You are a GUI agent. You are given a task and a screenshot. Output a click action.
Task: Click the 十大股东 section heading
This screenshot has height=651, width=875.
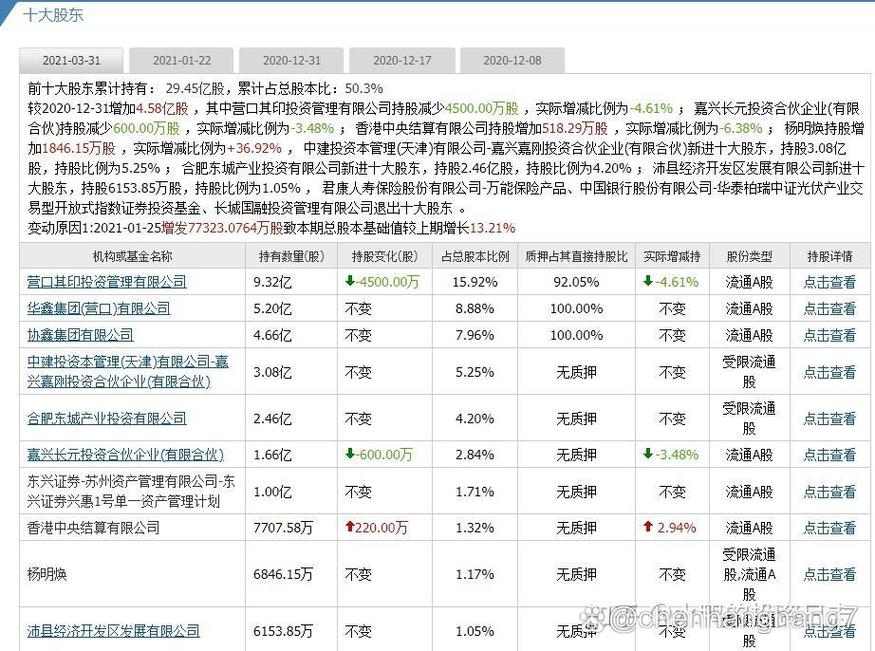tap(53, 15)
